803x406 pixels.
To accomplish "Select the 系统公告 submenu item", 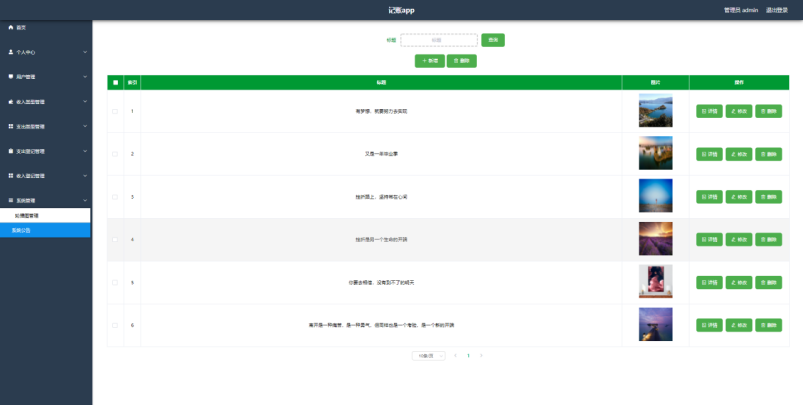I will (22, 230).
